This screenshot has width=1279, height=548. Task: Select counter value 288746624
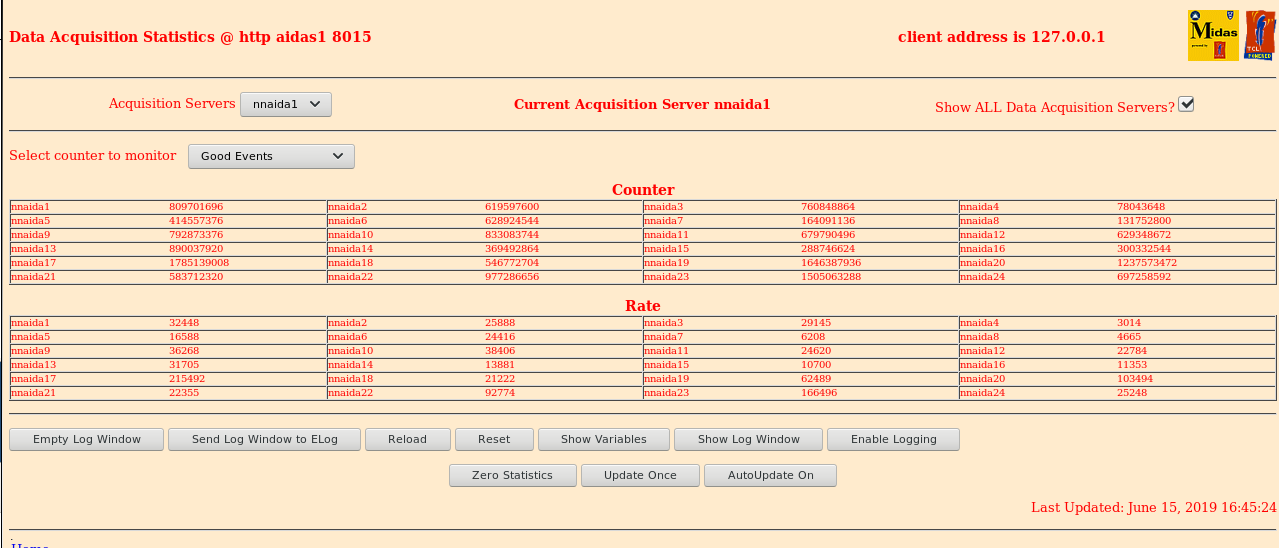[828, 249]
